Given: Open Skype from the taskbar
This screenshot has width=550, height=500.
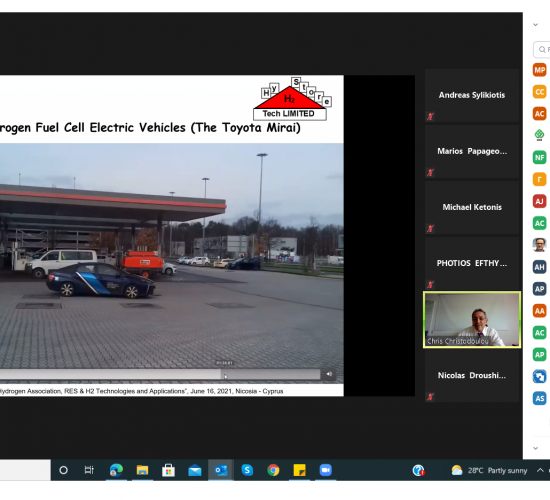Looking at the screenshot, I should tap(247, 470).
